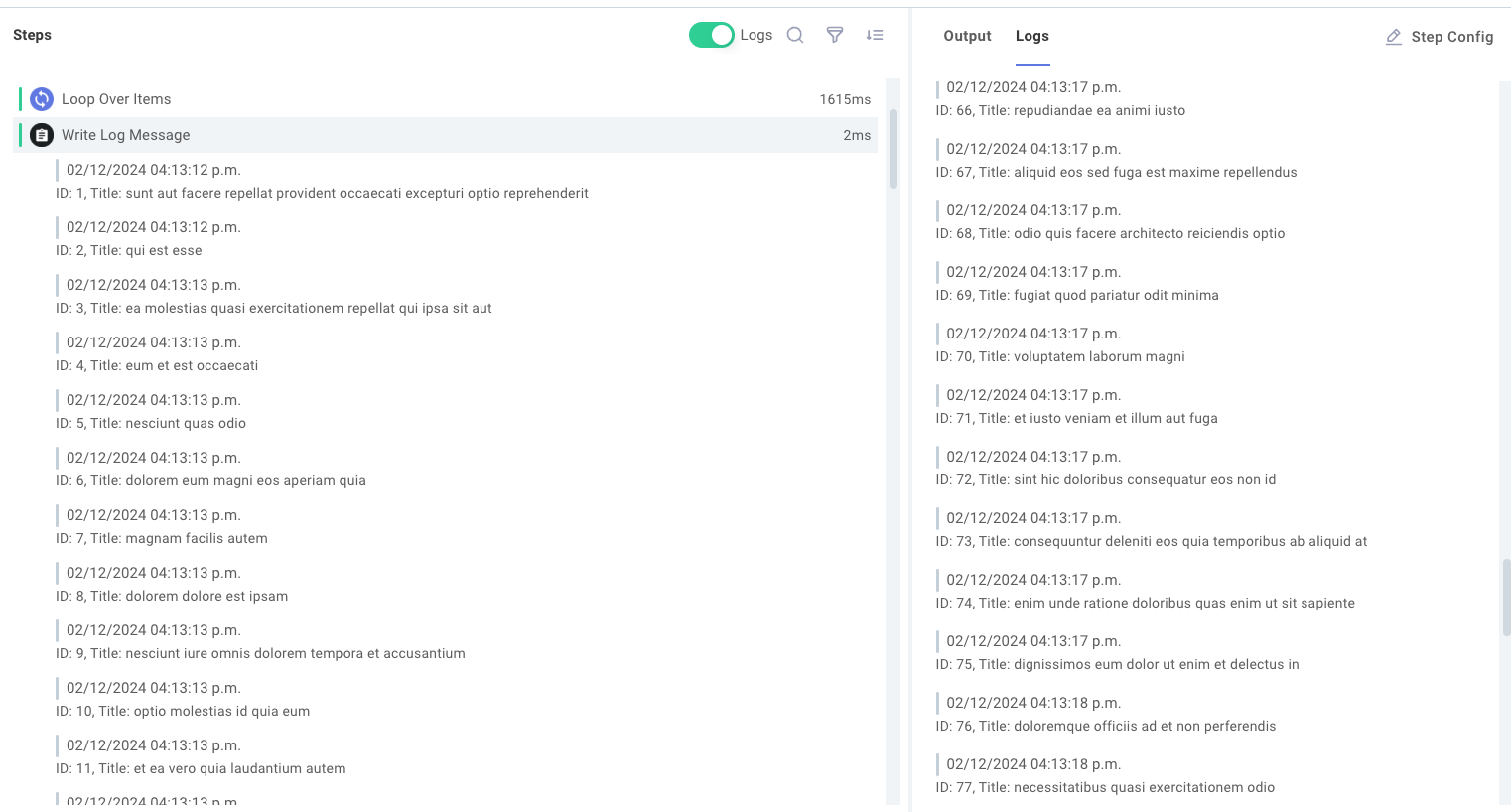Click log entry ID: 69 fugiat quod pariatur
1511x812 pixels.
point(1077,295)
